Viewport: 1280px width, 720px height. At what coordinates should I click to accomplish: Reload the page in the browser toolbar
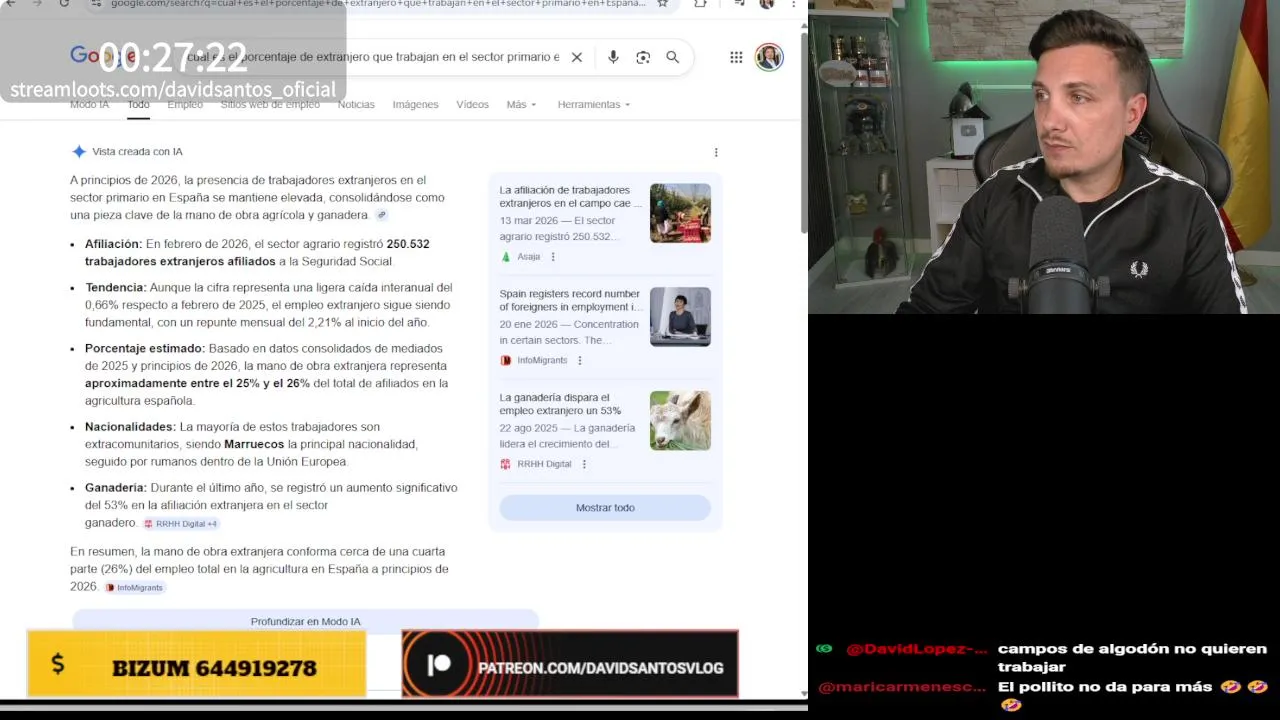coord(64,4)
